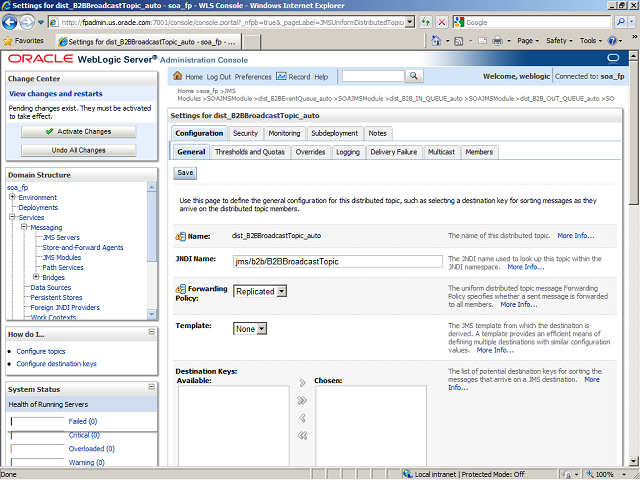Click into the JNDI Name text field
Viewport: 640px width, 480px height.
[x=336, y=261]
